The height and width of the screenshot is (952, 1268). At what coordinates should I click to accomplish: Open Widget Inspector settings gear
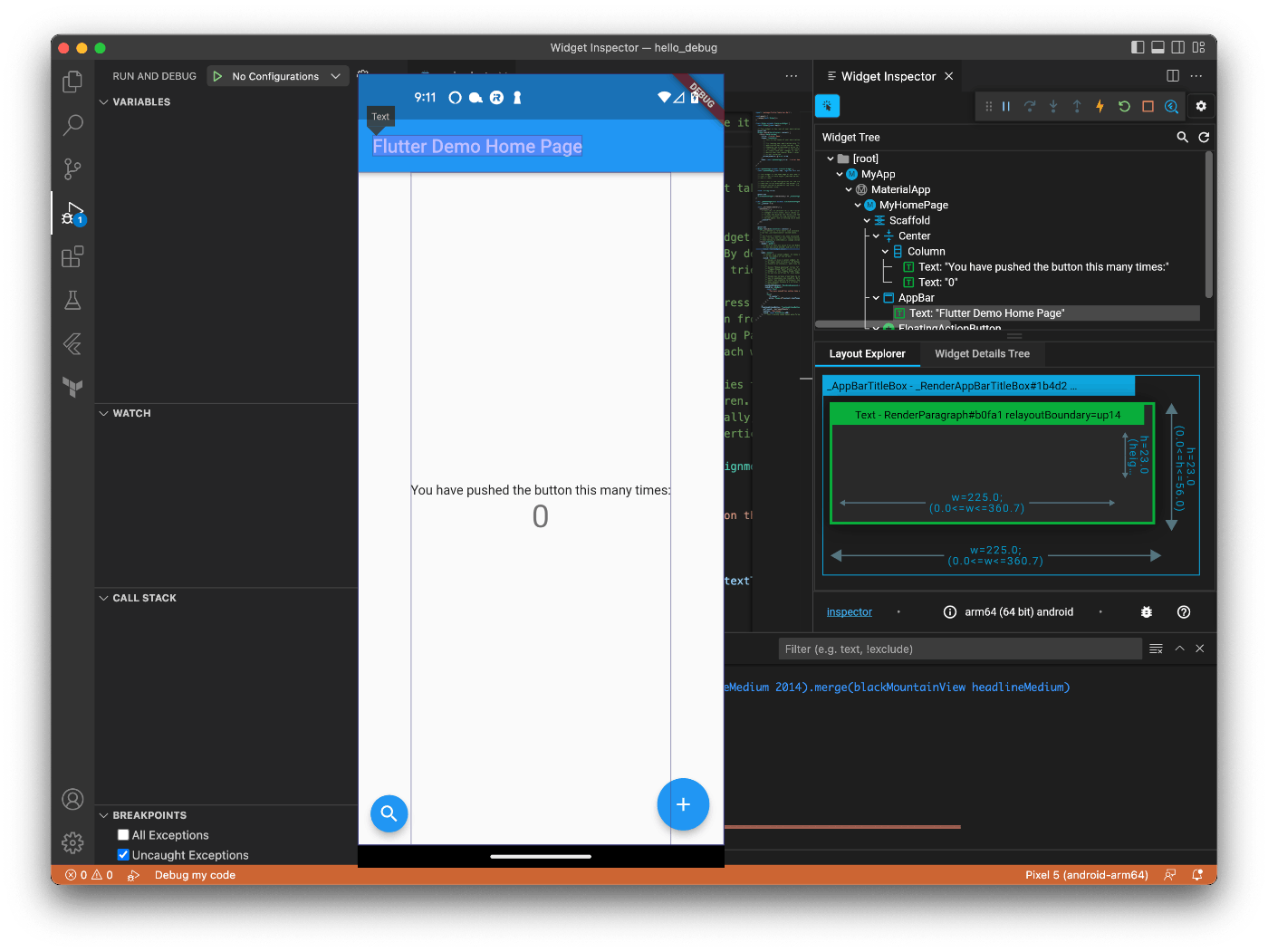1201,106
